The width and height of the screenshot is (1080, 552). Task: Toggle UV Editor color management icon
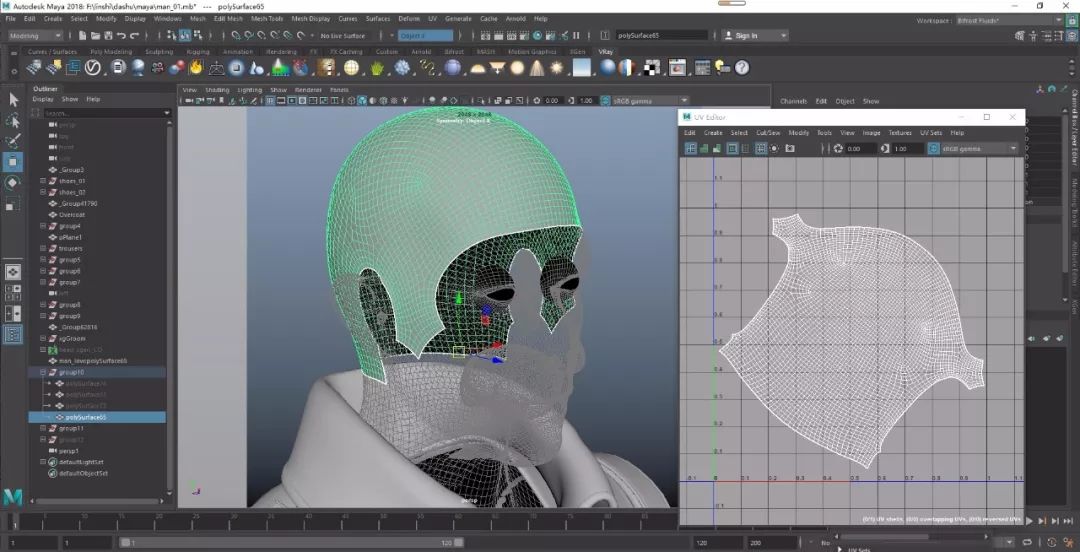coord(934,148)
